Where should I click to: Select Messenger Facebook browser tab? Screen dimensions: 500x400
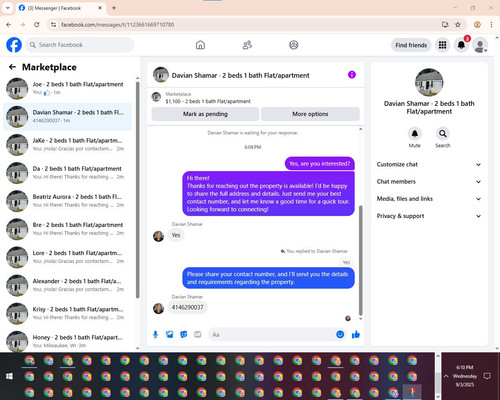click(60, 8)
